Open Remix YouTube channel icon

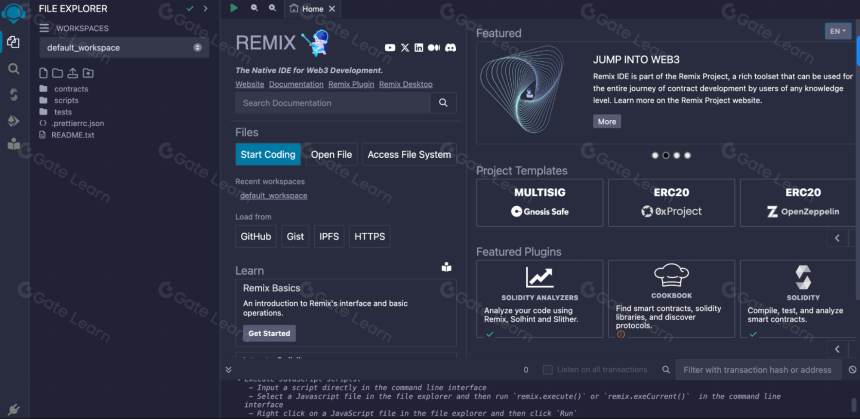point(390,48)
